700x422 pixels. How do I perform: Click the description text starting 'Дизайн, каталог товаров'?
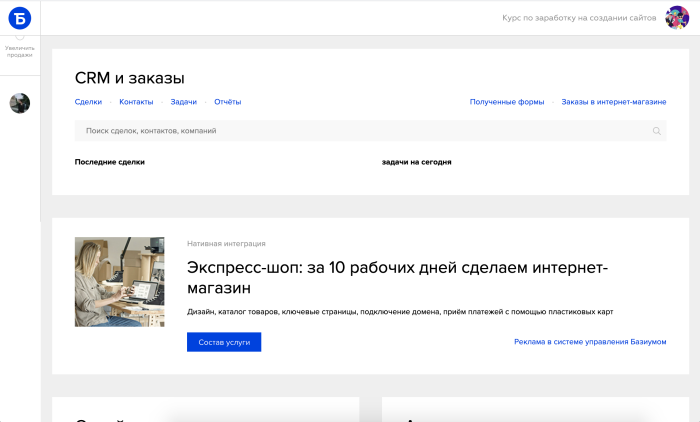coord(400,312)
